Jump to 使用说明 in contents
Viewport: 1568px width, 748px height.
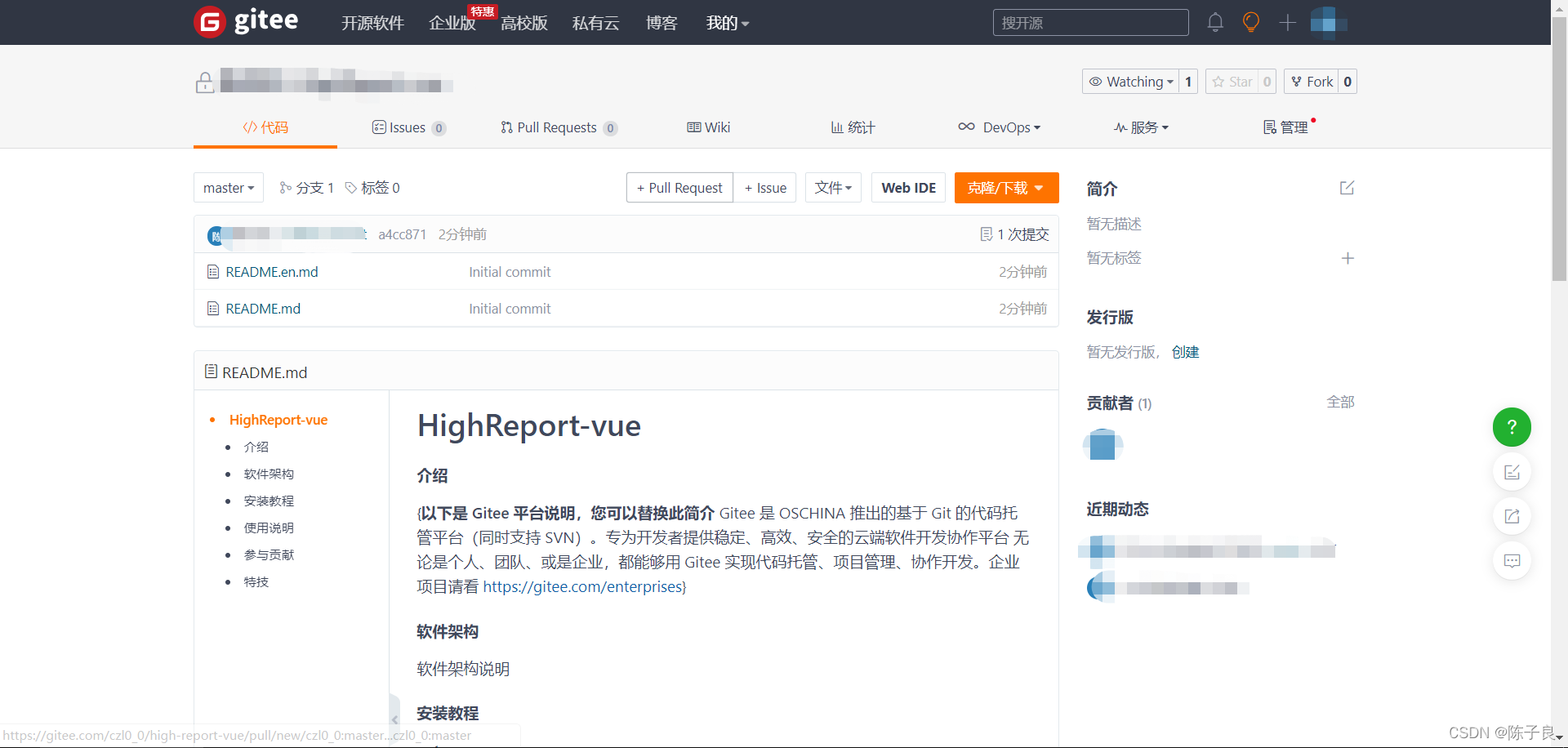[x=269, y=528]
